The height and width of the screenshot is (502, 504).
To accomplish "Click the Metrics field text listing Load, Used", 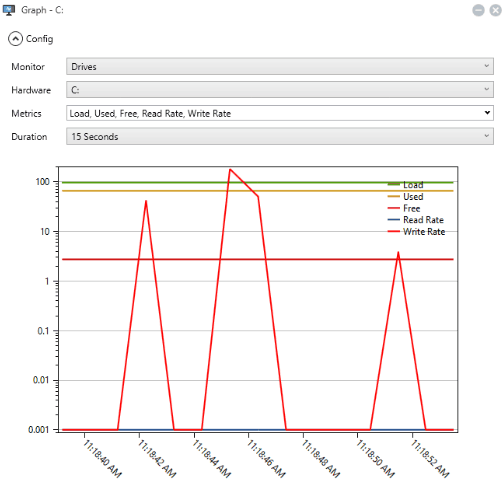I will 150,113.
